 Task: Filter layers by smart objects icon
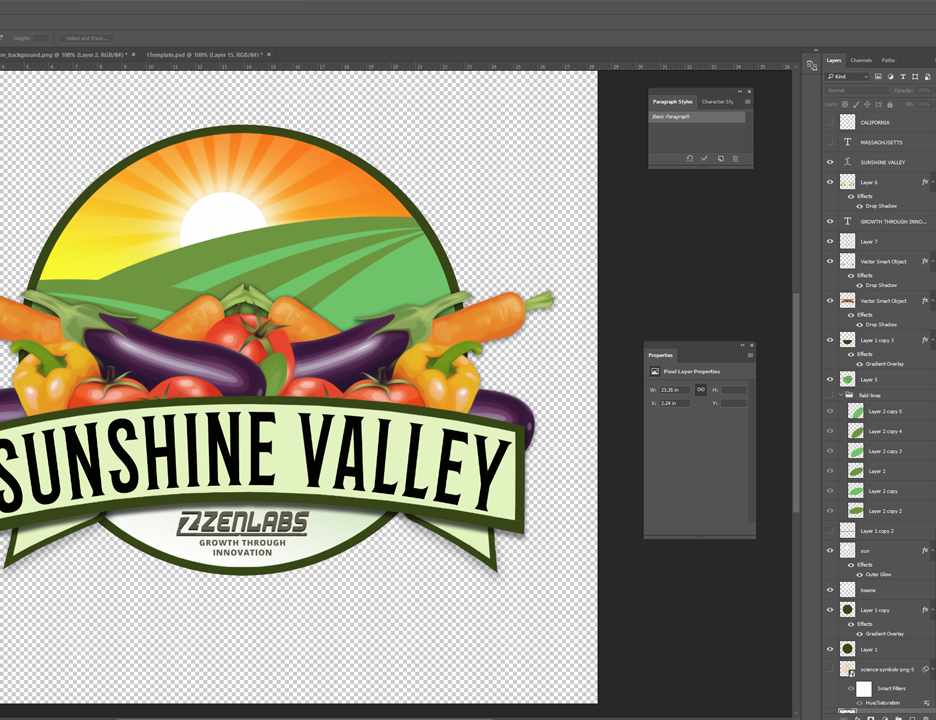[x=927, y=76]
